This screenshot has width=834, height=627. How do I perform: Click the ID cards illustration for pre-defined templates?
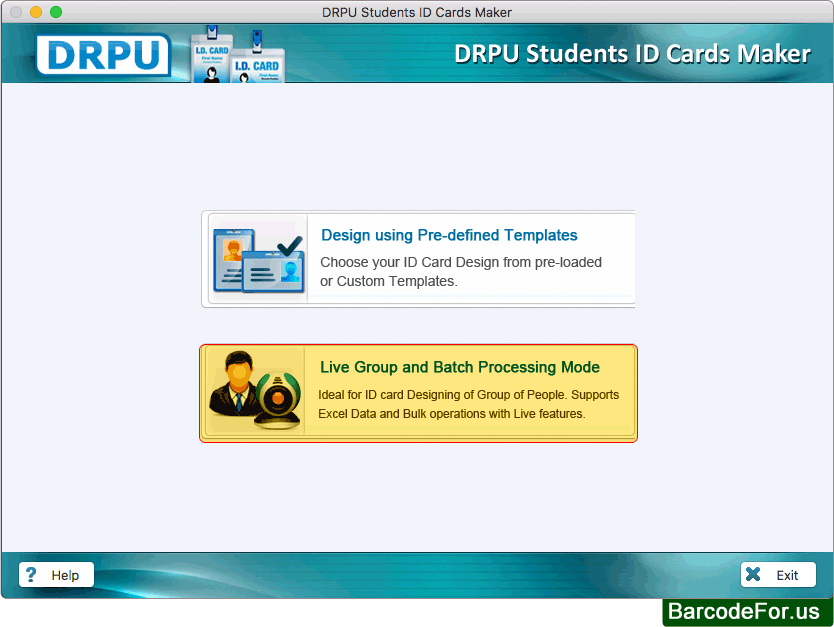[x=258, y=258]
